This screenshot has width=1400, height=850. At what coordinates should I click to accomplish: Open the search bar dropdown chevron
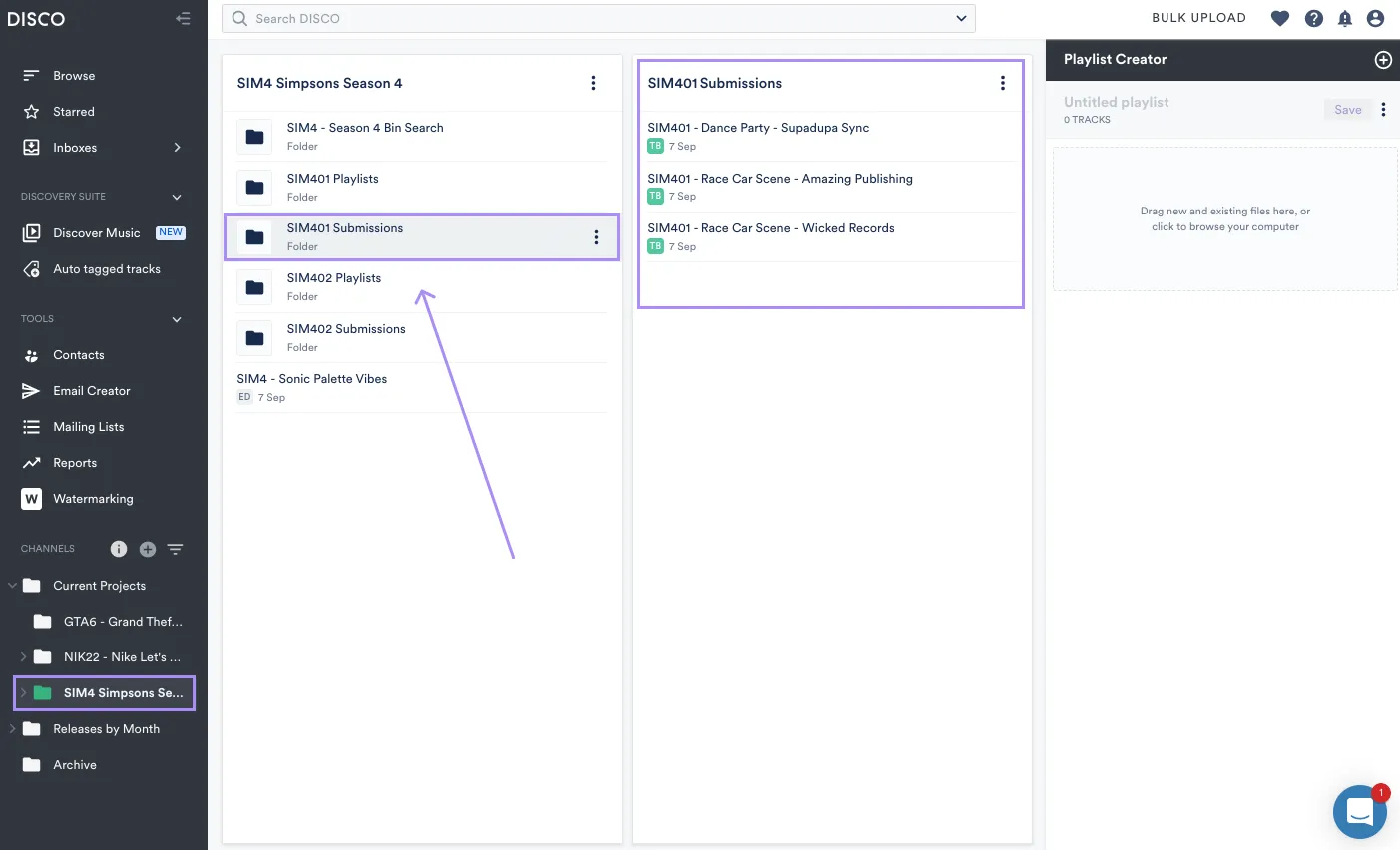(x=961, y=18)
